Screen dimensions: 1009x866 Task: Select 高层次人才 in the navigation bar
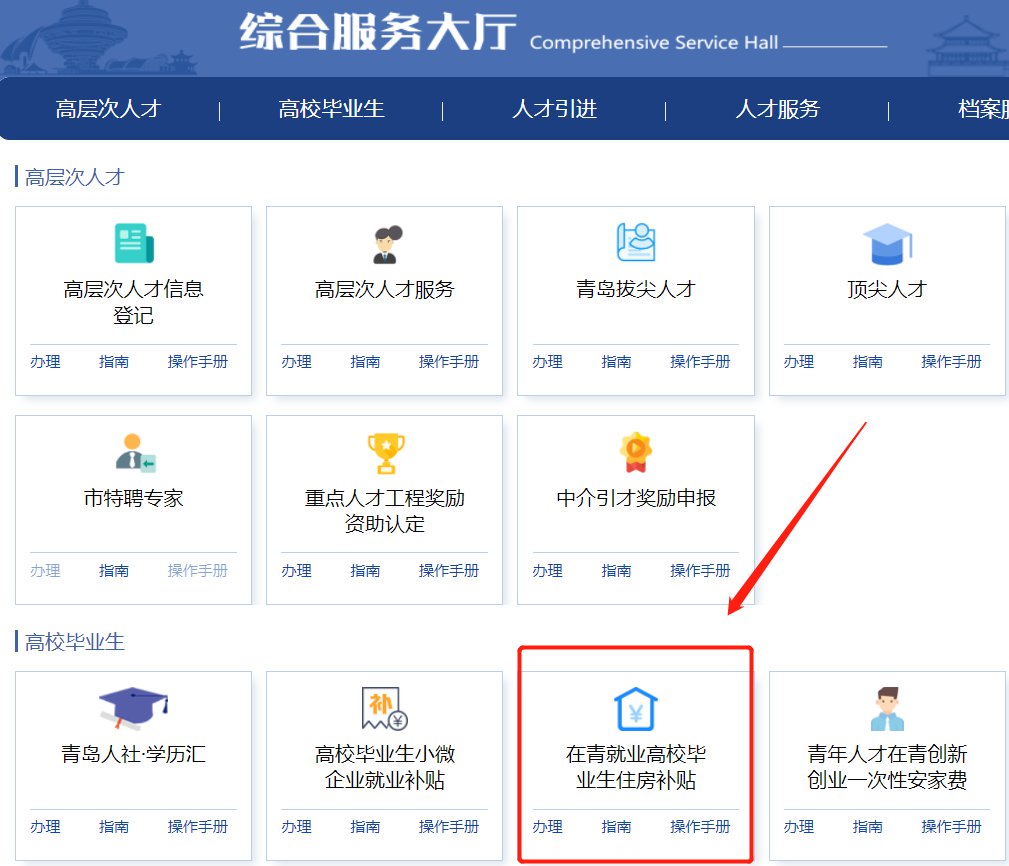(x=108, y=109)
